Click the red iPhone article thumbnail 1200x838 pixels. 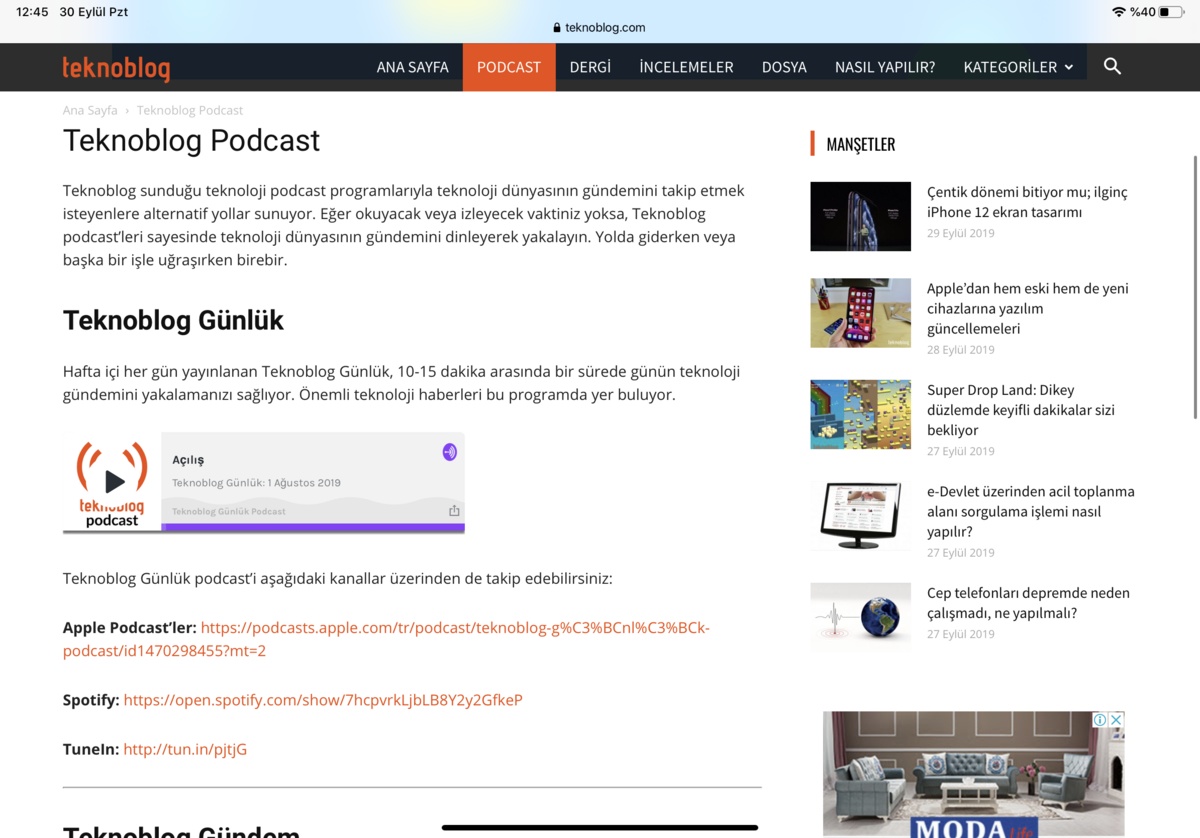pos(860,313)
